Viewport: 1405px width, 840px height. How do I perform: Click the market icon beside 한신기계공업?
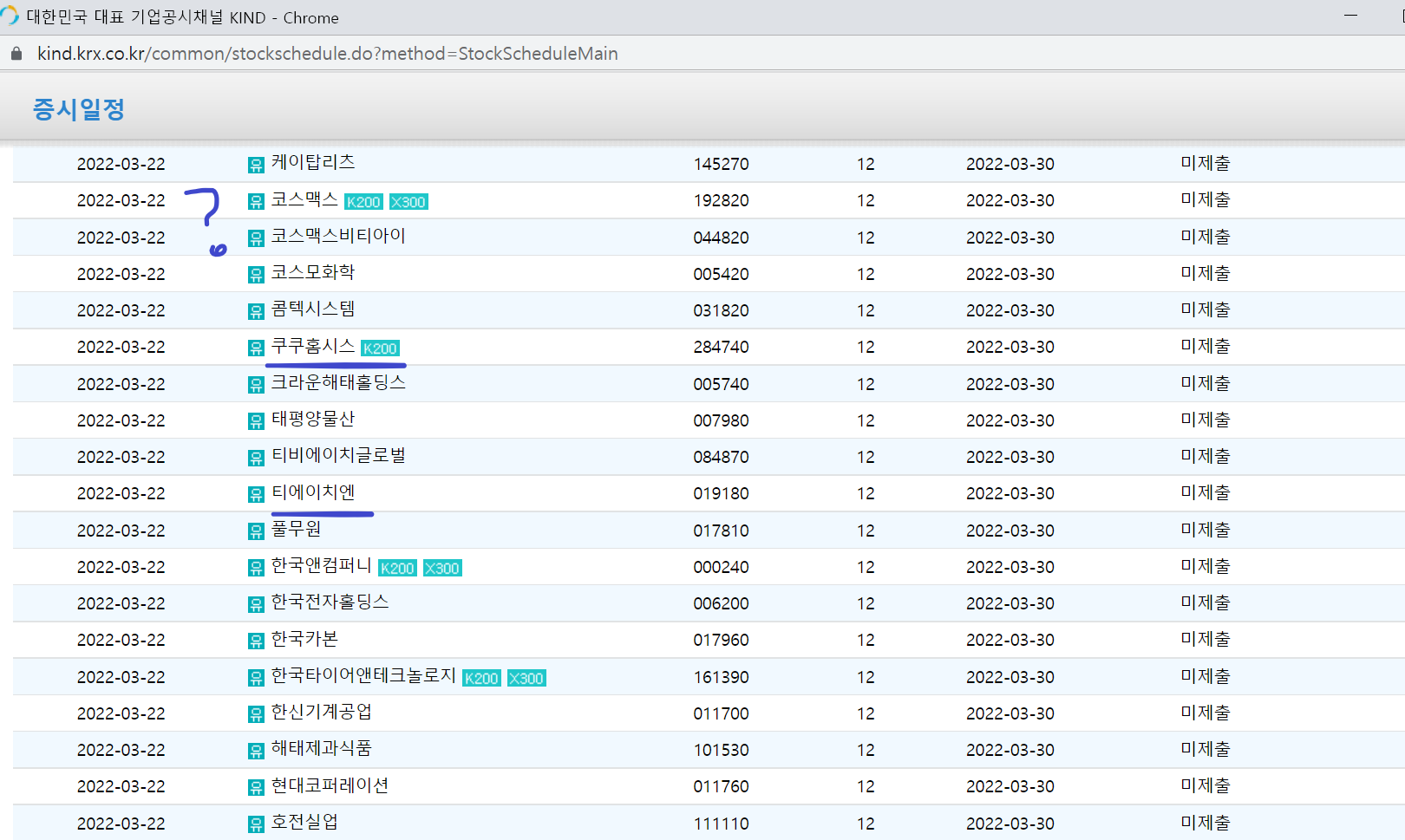(x=256, y=714)
